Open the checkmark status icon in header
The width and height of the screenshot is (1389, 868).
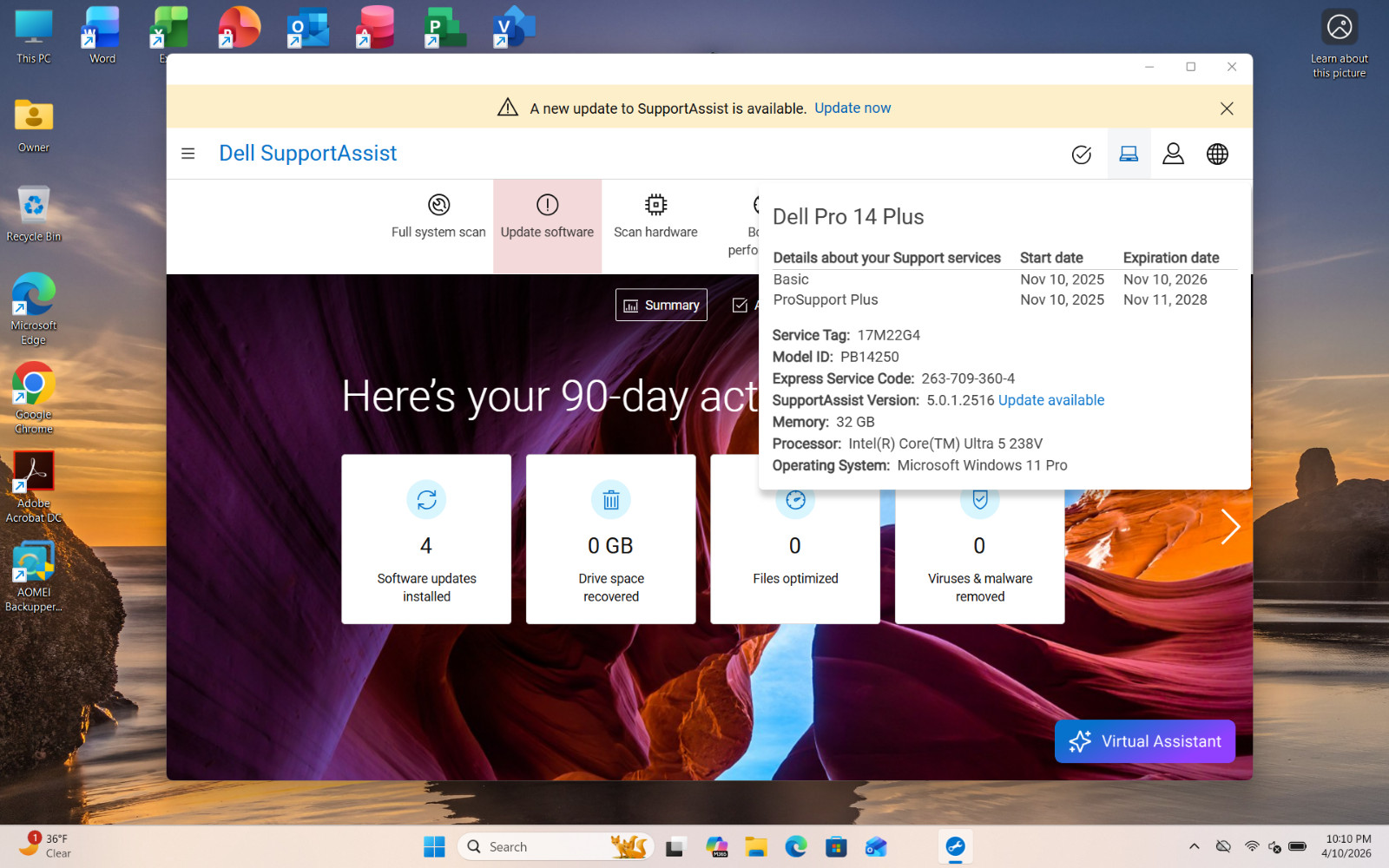click(x=1082, y=155)
